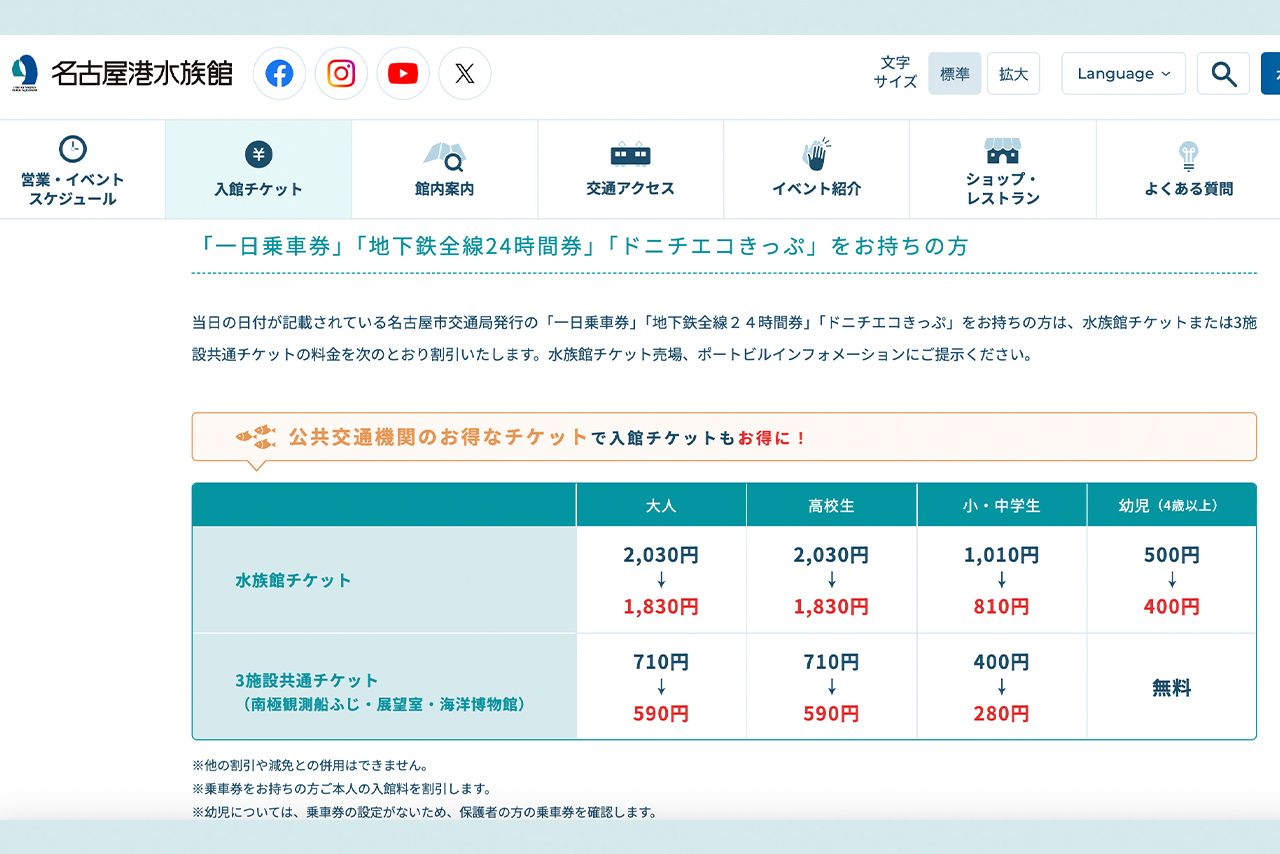
Task: Click the note ※他の割引や減免との併用はできません。
Action: (x=311, y=765)
